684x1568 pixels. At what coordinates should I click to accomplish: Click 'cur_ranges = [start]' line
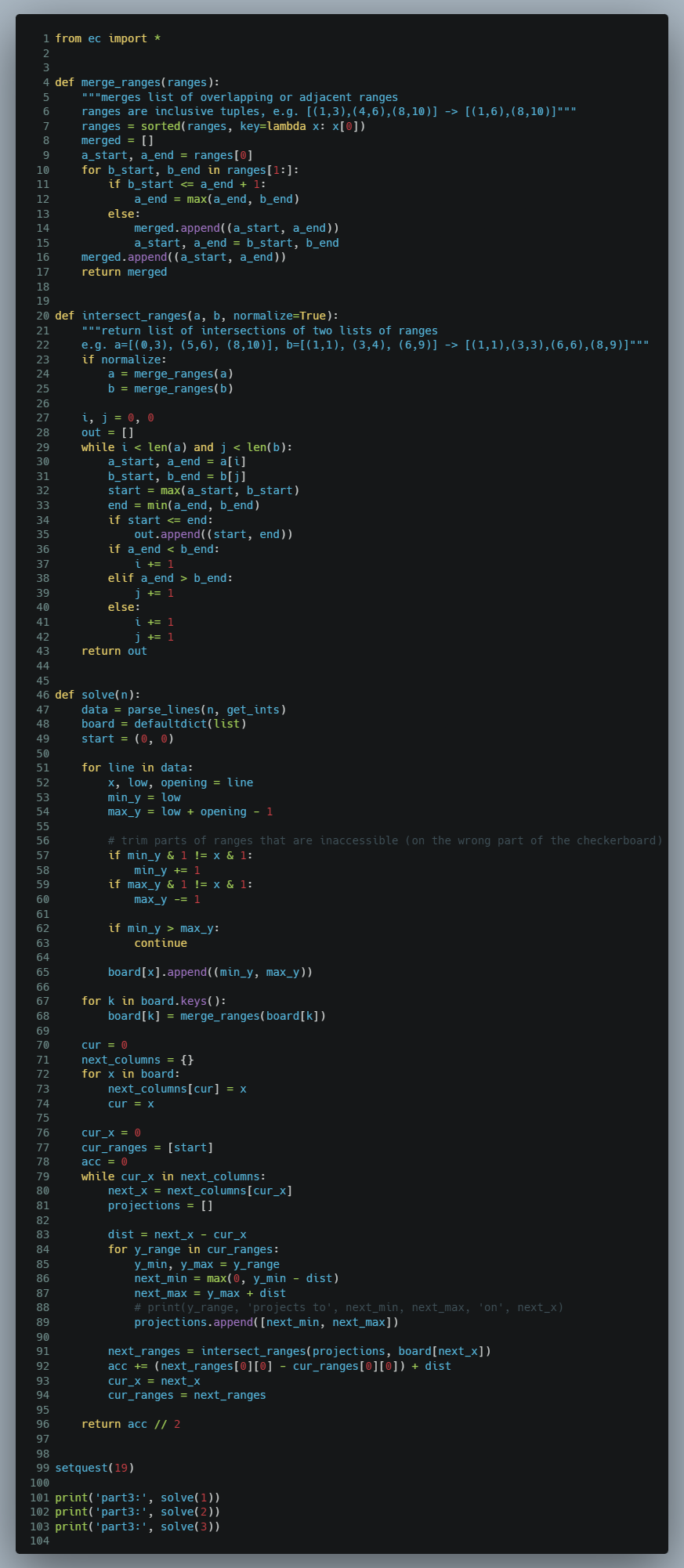pyautogui.click(x=147, y=1147)
